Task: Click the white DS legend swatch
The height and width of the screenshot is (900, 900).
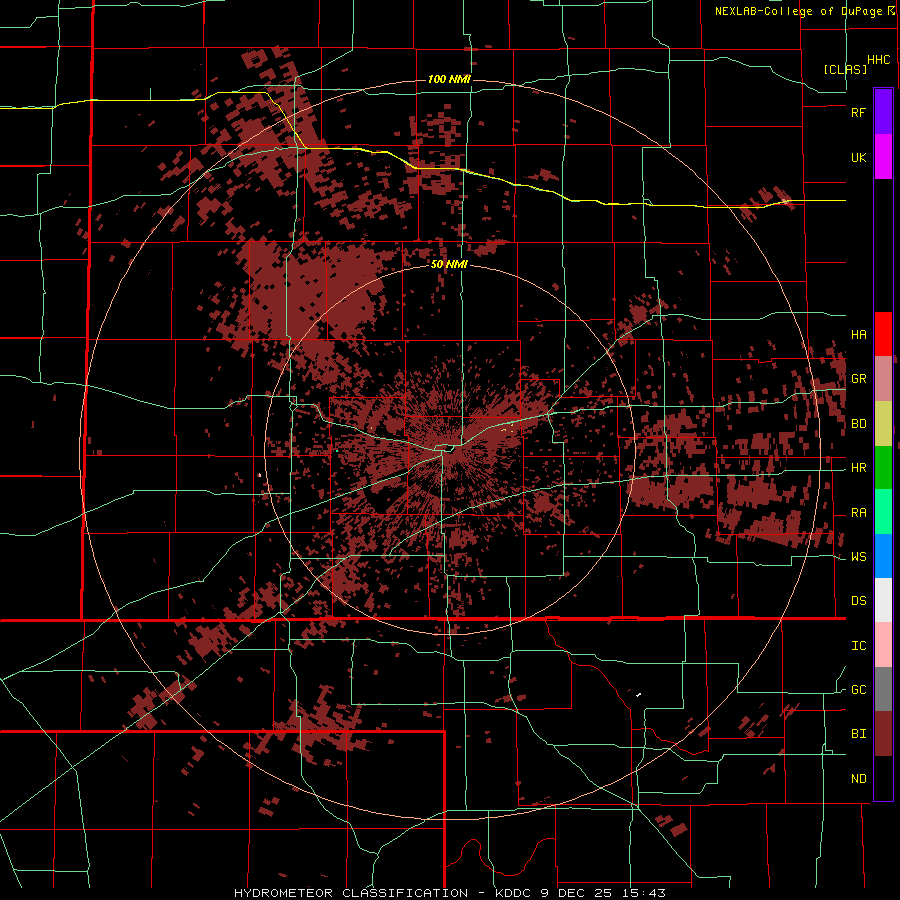Action: [x=883, y=600]
